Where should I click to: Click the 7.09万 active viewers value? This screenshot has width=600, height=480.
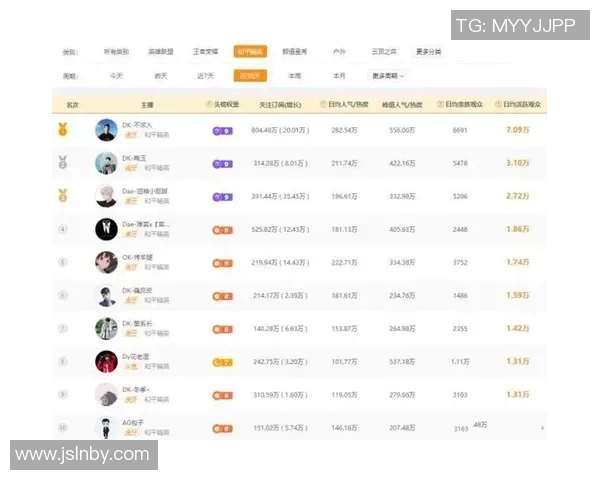tap(518, 130)
